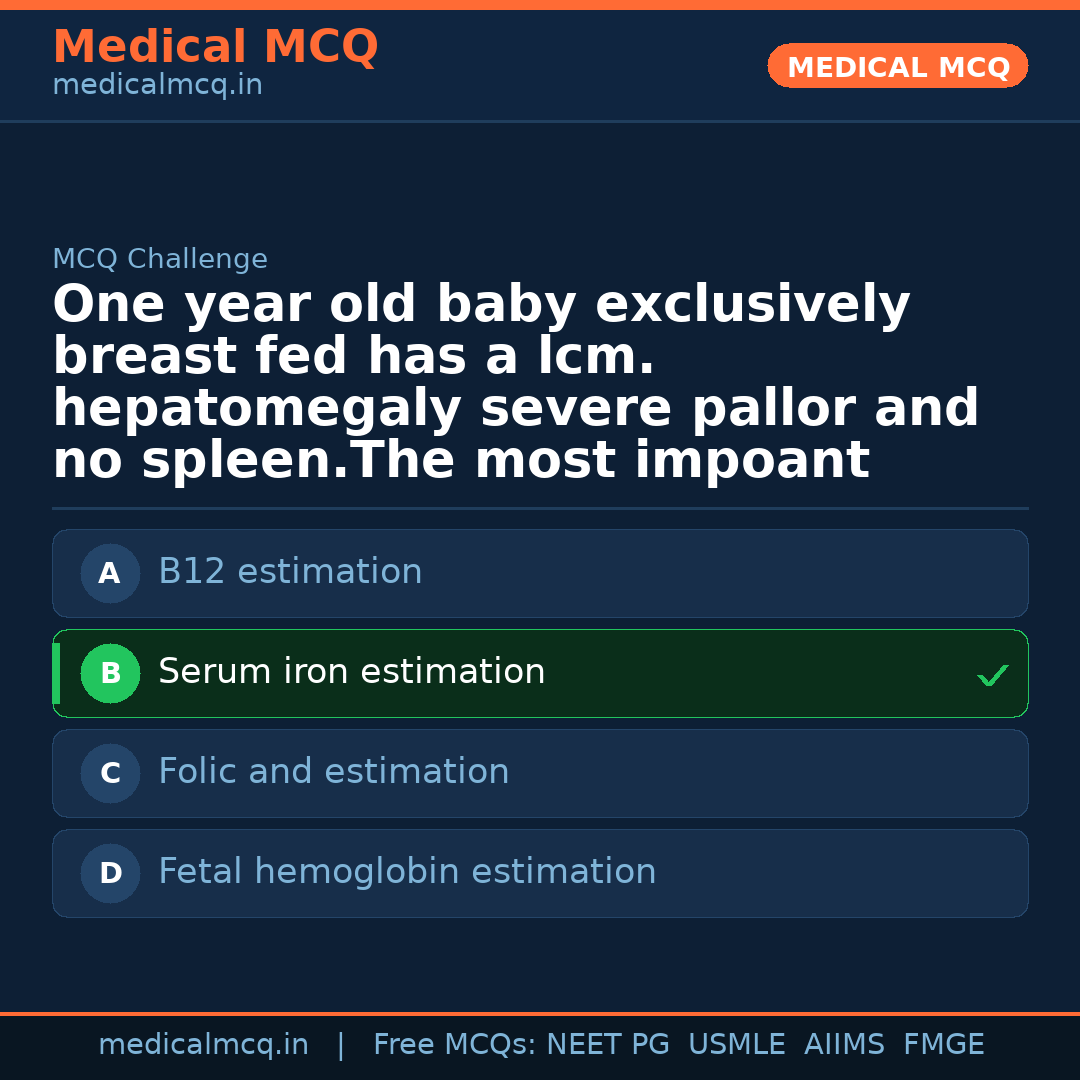This screenshot has height=1080, width=1080.
Task: Click the circular A badge icon
Action: point(110,573)
